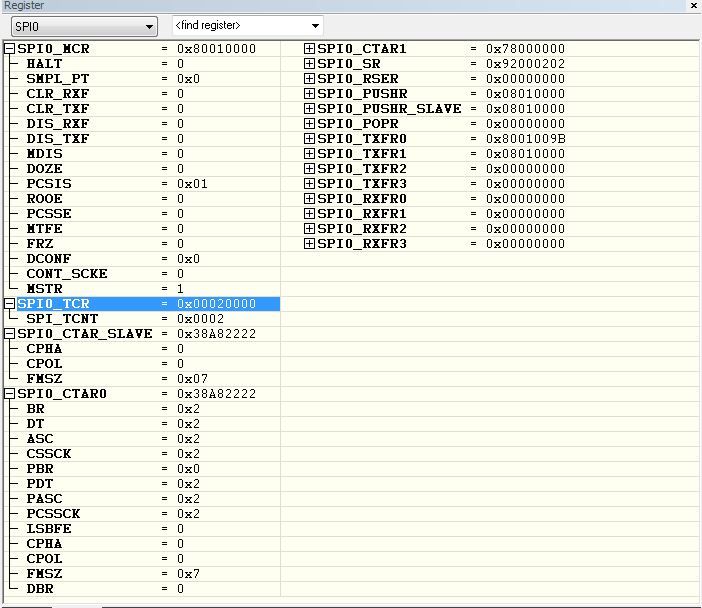This screenshot has height=608, width=702.
Task: Select the PBR field
Action: (40, 469)
